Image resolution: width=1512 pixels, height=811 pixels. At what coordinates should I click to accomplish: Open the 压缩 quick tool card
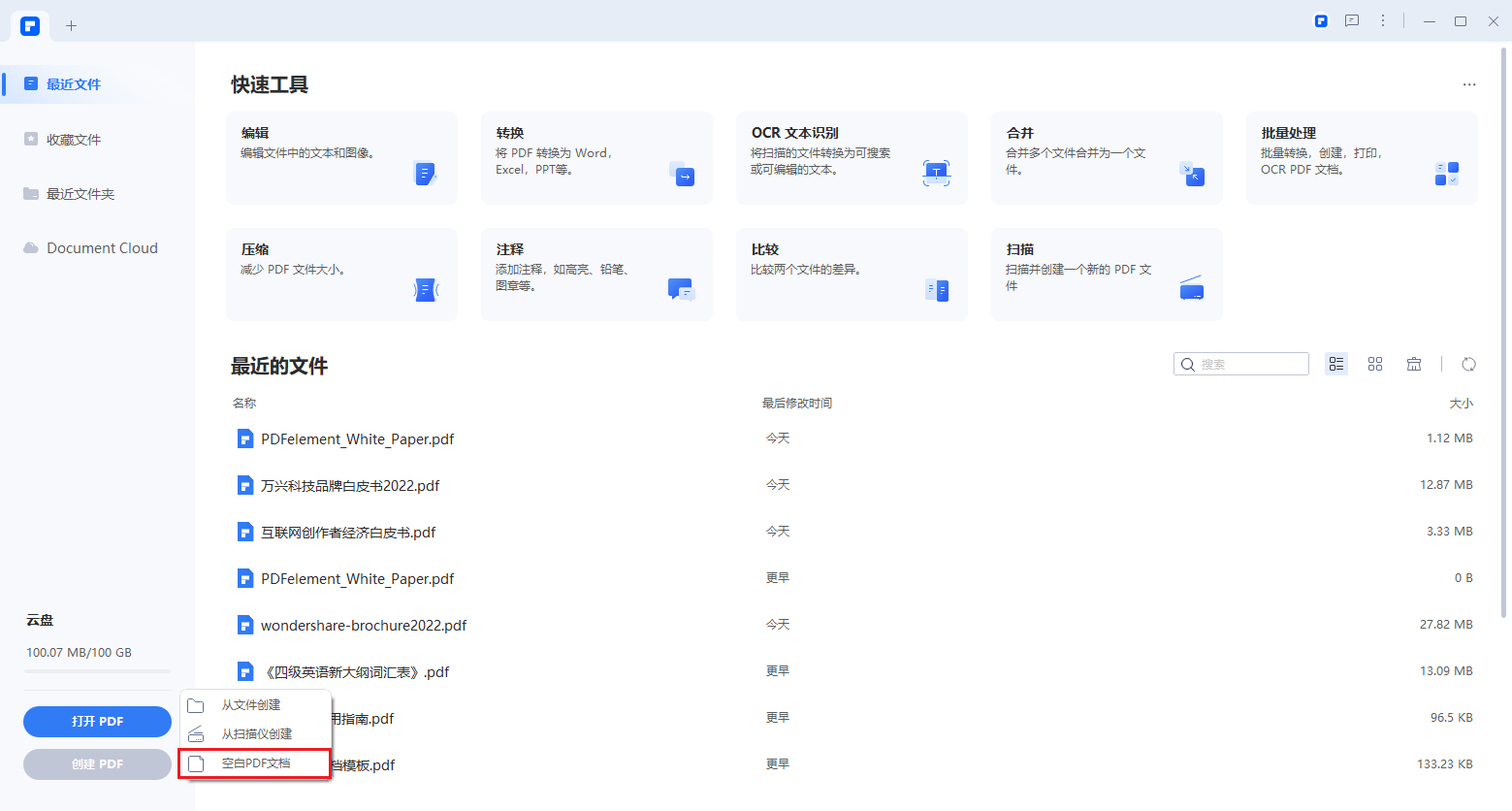pyautogui.click(x=341, y=275)
